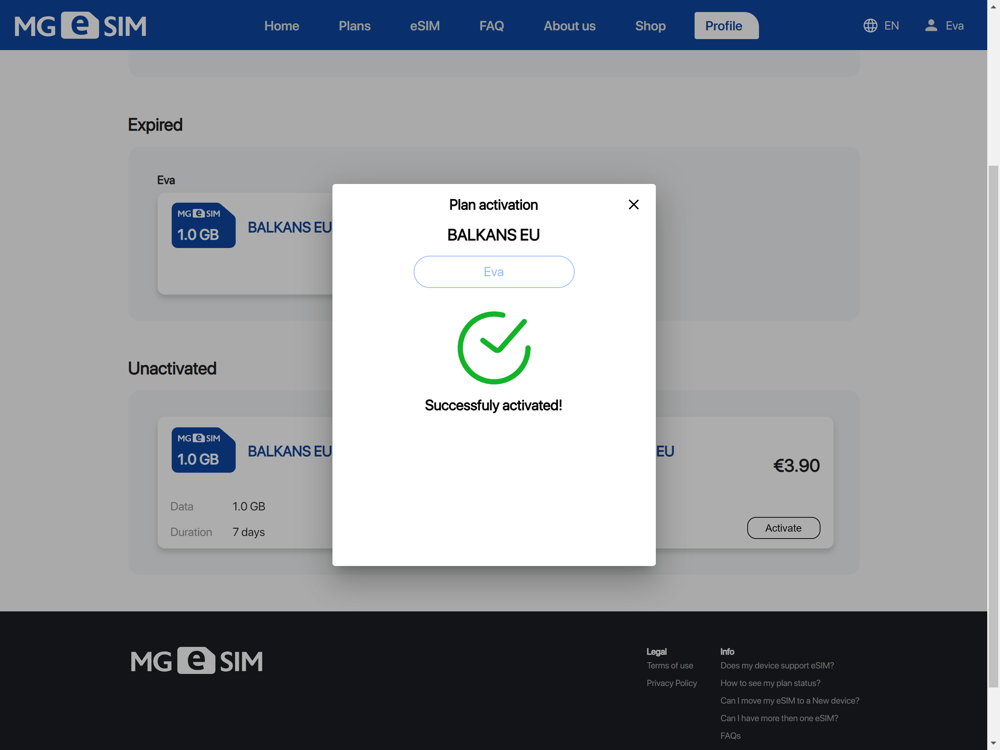Image resolution: width=1000 pixels, height=750 pixels.
Task: Open the Plans menu item
Action: coord(354,26)
